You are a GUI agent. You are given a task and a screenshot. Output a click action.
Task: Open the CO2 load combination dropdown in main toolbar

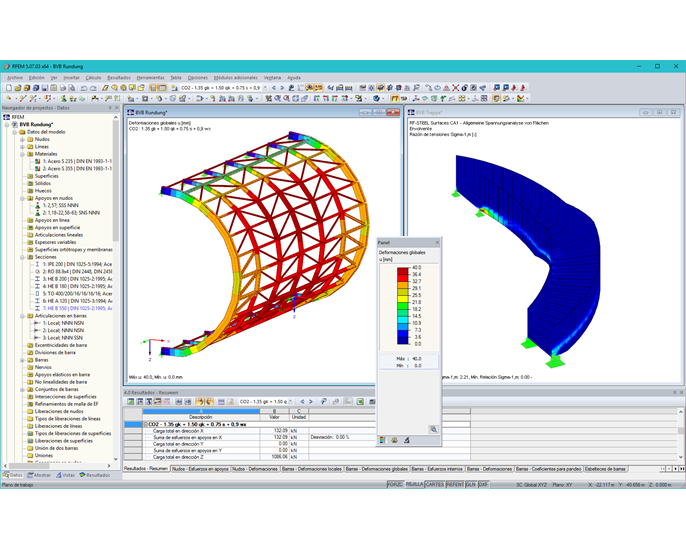[x=265, y=88]
